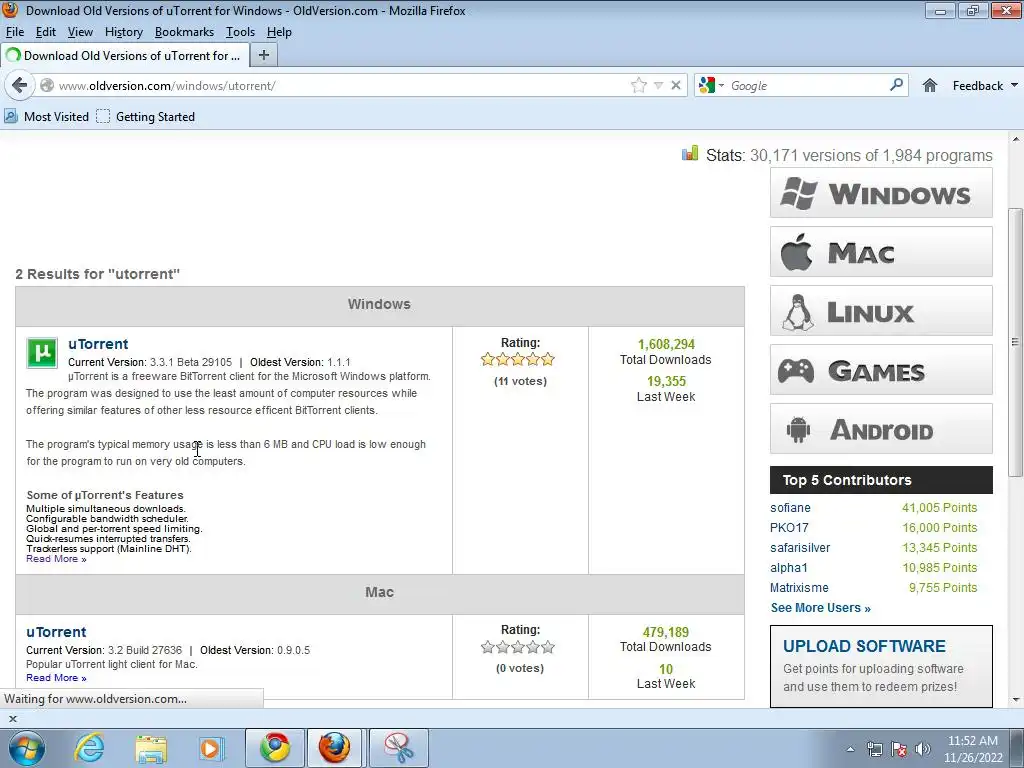1024x768 pixels.
Task: Open the taskbar clock showing 11:52 AM
Action: [972, 749]
